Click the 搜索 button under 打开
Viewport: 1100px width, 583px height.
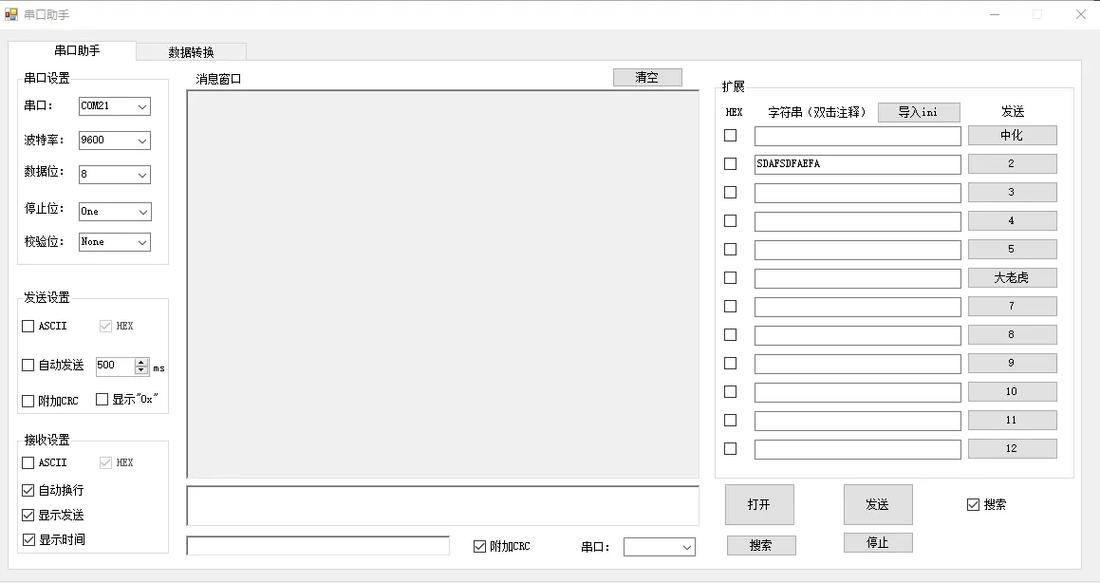pyautogui.click(x=761, y=545)
